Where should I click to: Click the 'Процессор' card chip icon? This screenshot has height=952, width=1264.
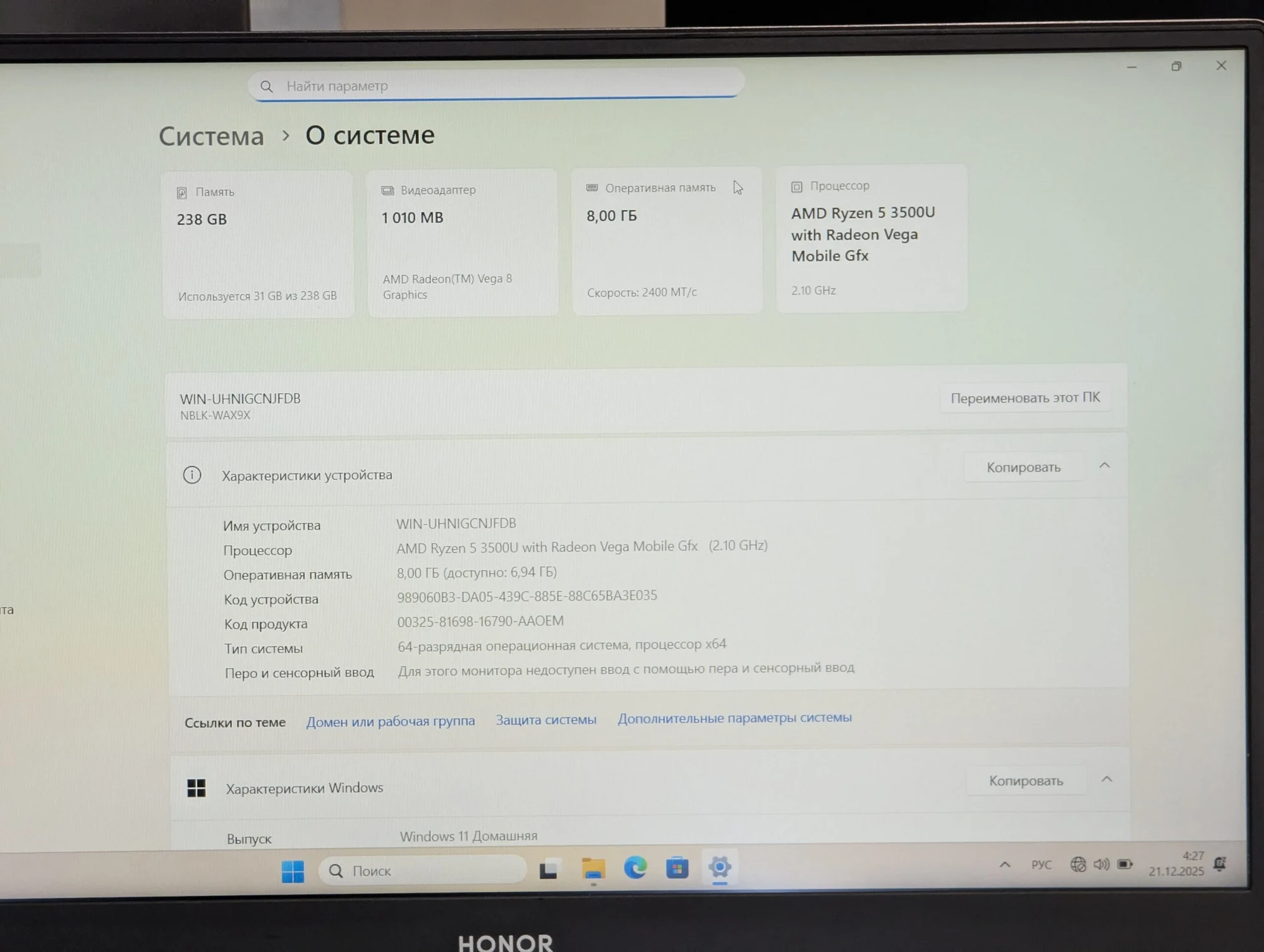[796, 186]
